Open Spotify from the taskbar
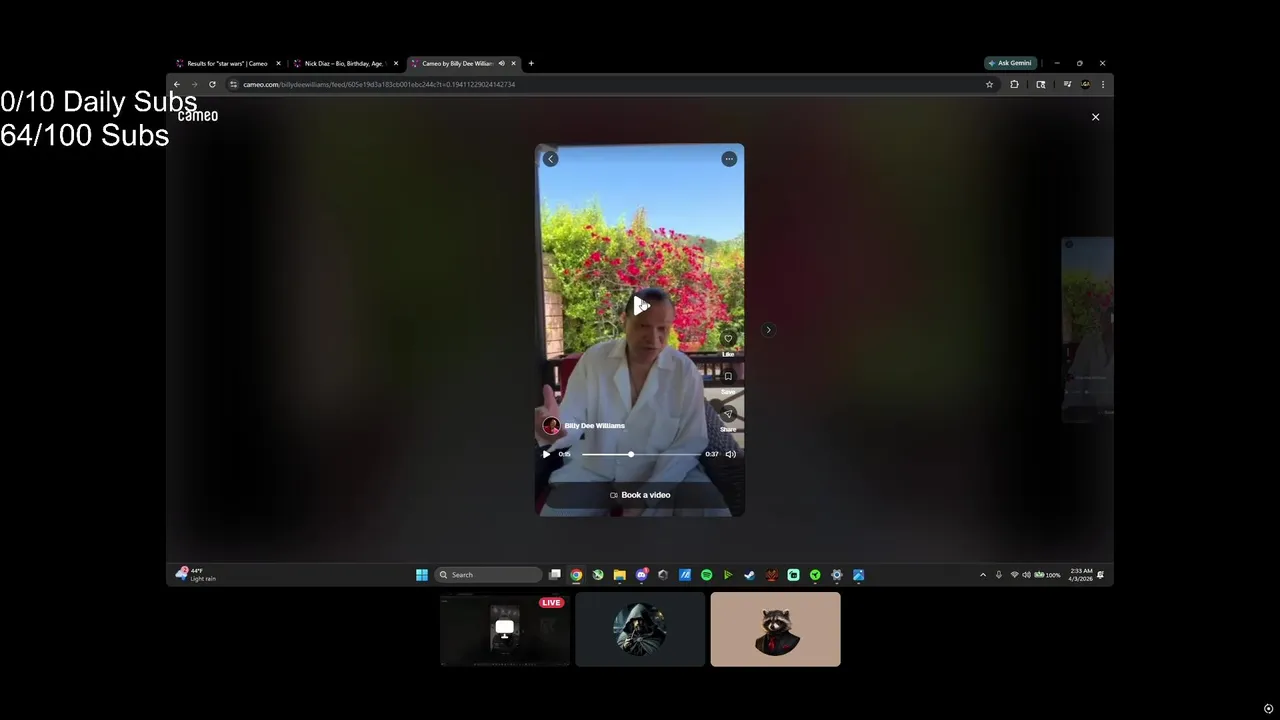Image resolution: width=1280 pixels, height=720 pixels. (707, 575)
